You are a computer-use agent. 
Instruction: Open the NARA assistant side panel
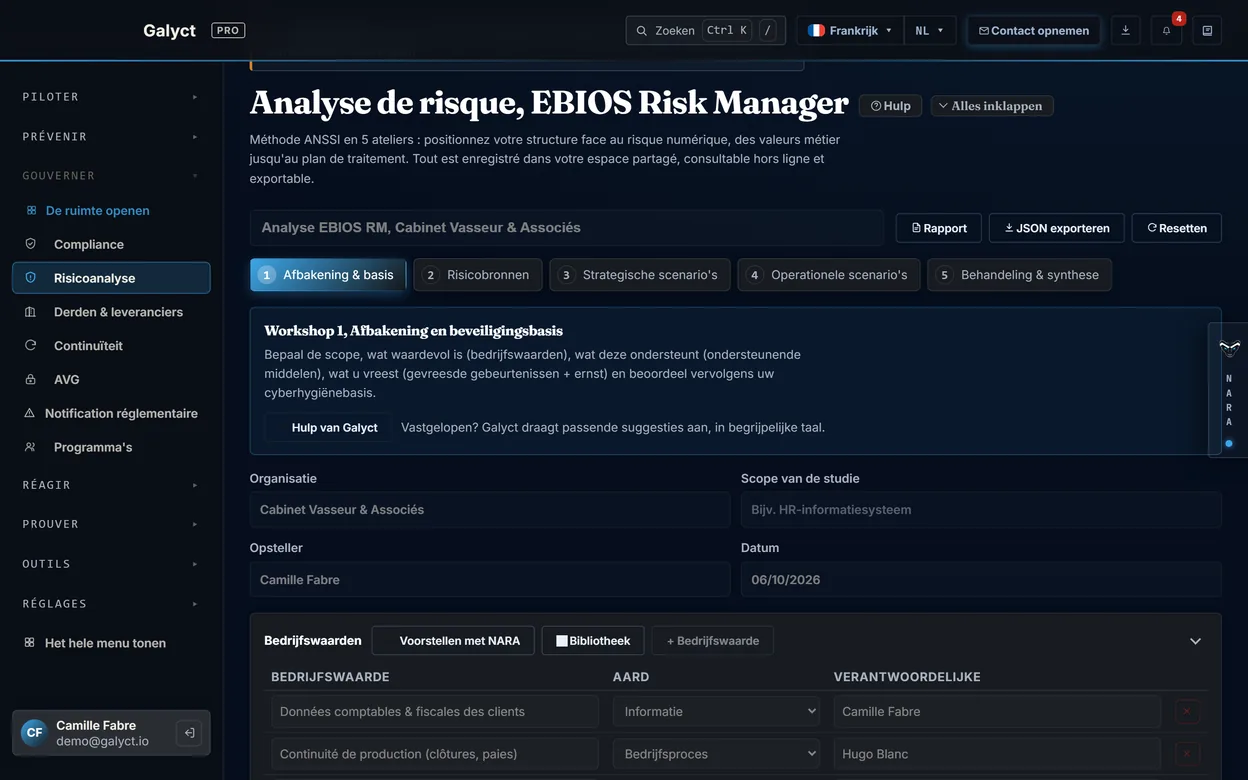tap(1229, 390)
